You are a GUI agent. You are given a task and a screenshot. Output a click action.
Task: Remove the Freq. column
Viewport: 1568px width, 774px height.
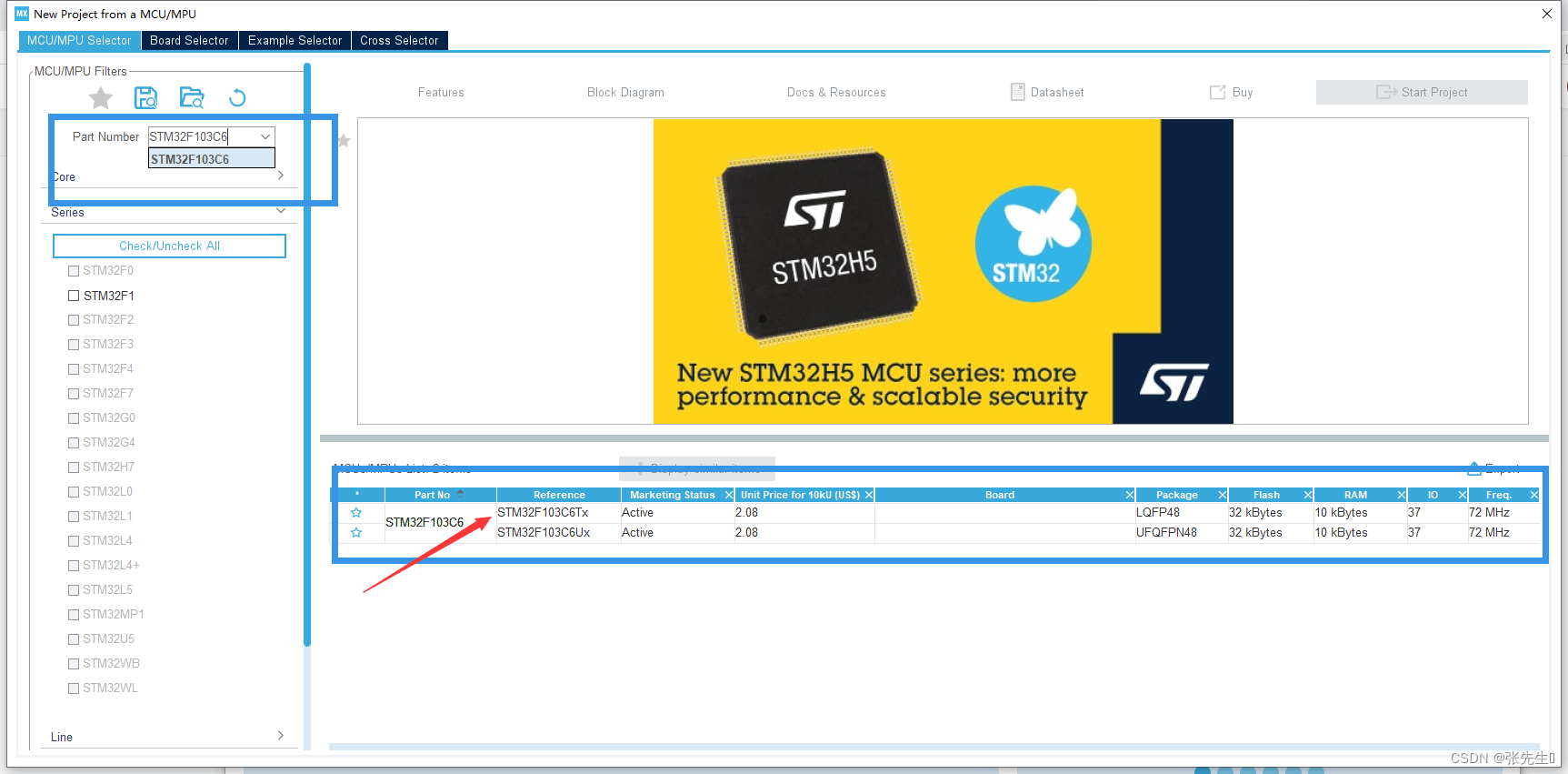point(1534,495)
